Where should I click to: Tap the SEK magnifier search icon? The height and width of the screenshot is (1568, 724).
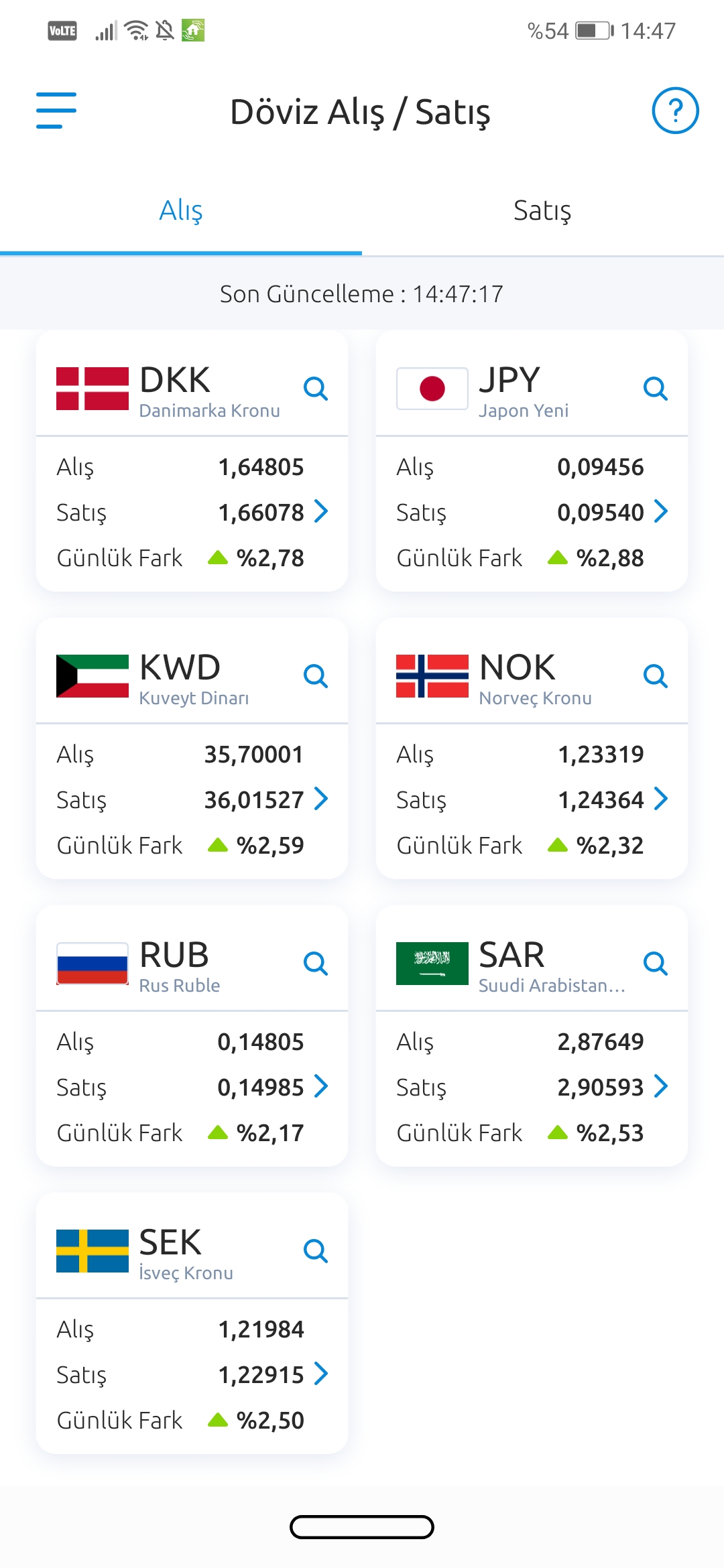pyautogui.click(x=316, y=1251)
